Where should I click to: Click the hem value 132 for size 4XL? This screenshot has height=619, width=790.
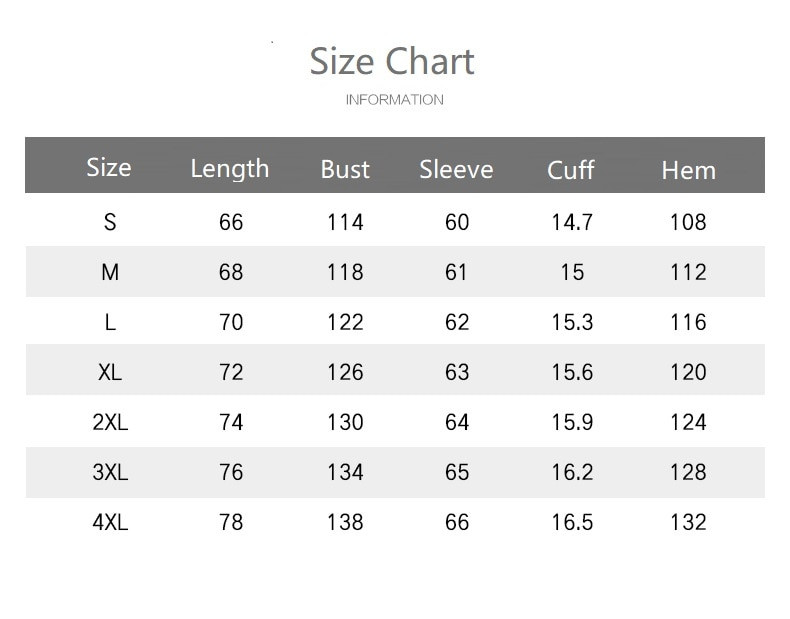[x=688, y=522]
